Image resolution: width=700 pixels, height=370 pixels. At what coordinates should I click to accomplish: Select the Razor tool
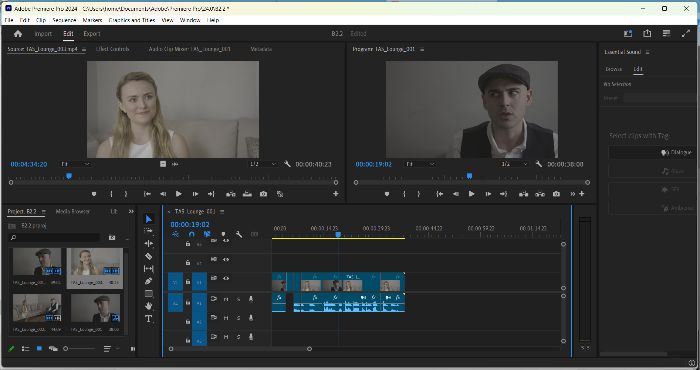click(x=149, y=256)
